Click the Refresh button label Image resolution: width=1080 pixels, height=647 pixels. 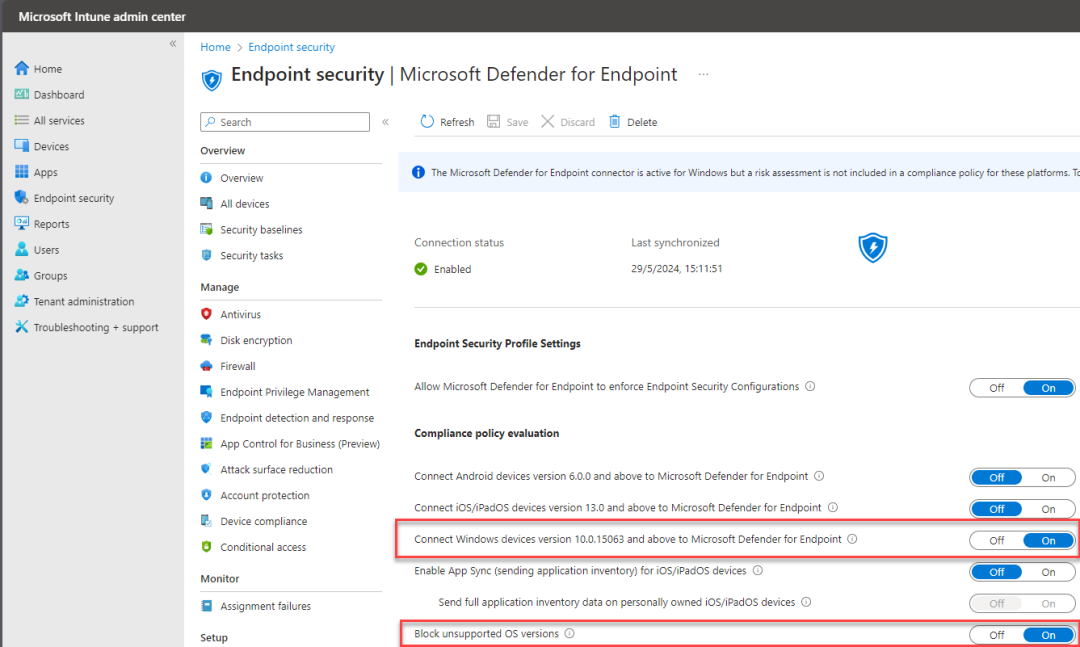[x=457, y=122]
